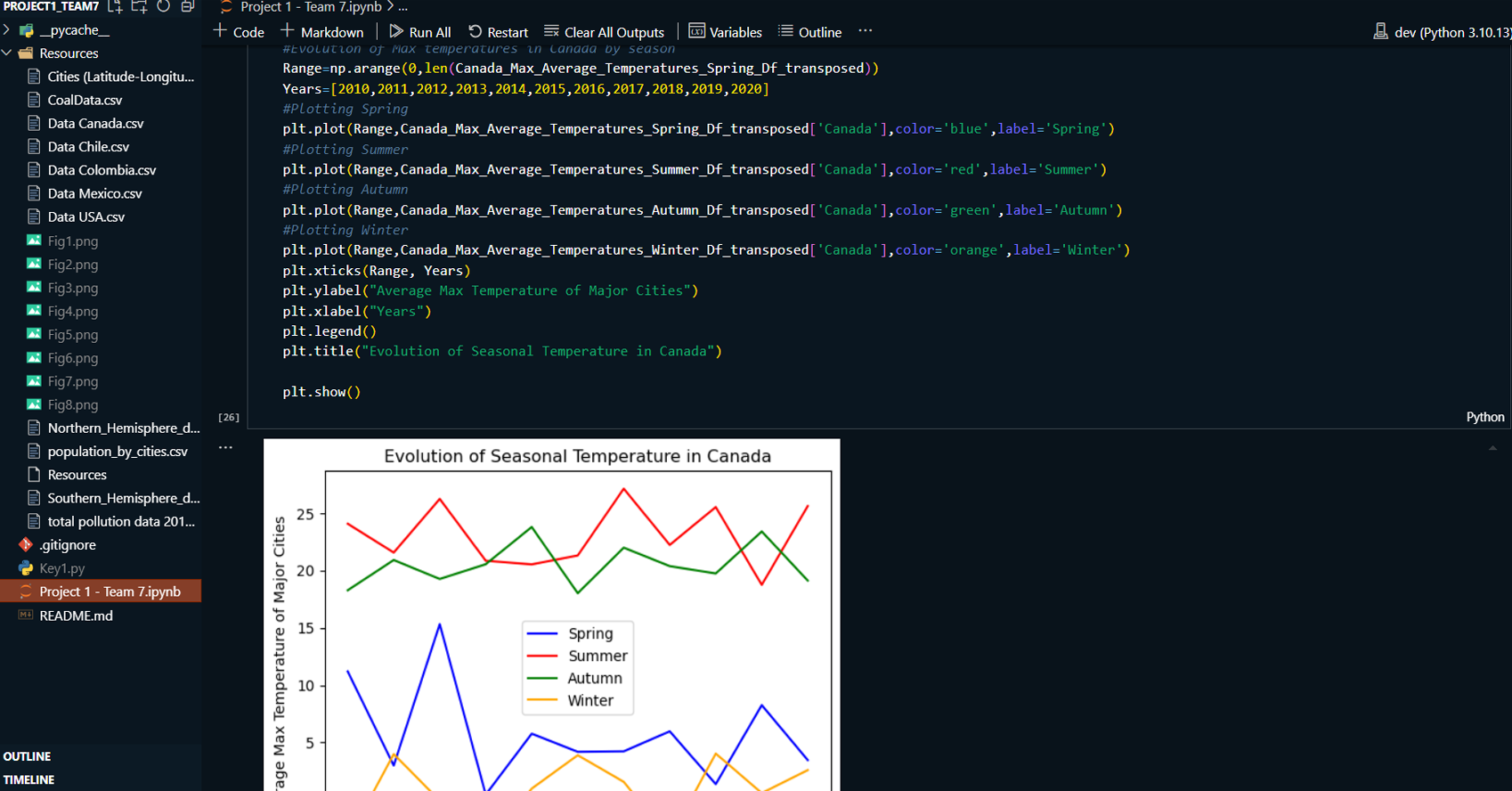The height and width of the screenshot is (791, 1512).
Task: Click the New Folder icon in explorer header
Action: 139,6
